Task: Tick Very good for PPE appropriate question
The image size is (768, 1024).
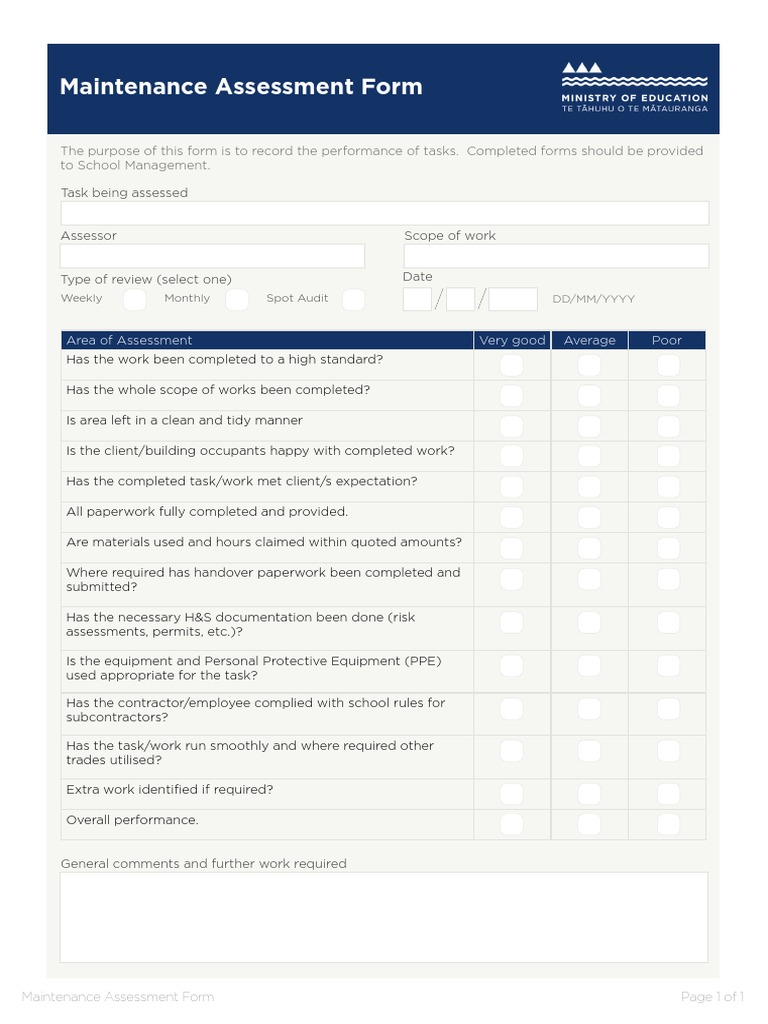Action: pyautogui.click(x=511, y=666)
